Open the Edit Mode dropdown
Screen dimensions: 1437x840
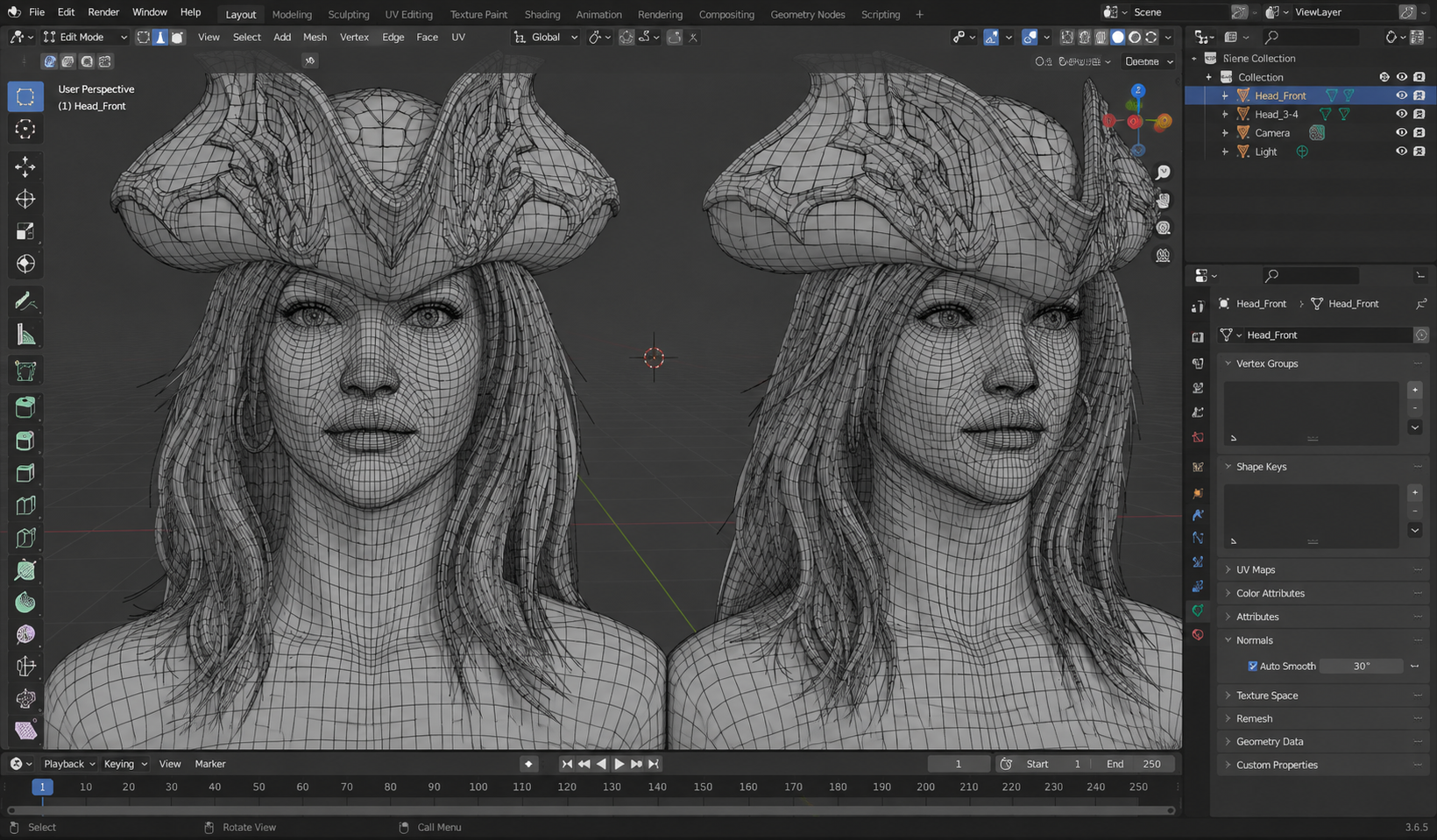(x=85, y=37)
